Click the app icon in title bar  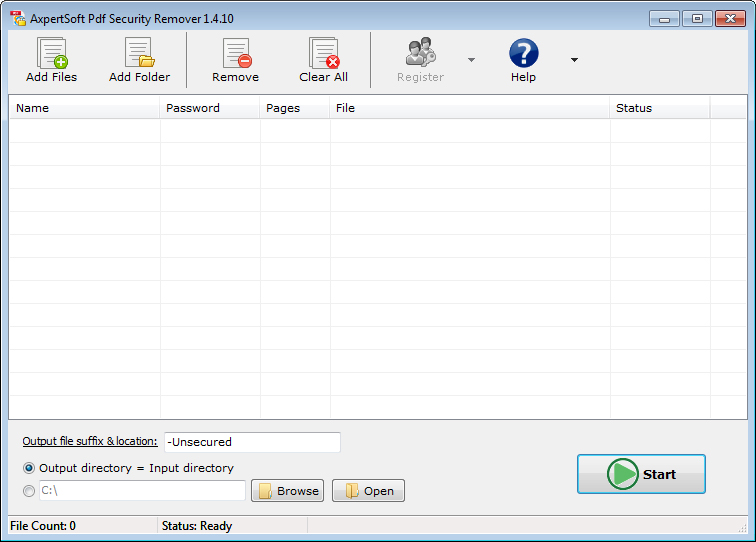18,18
